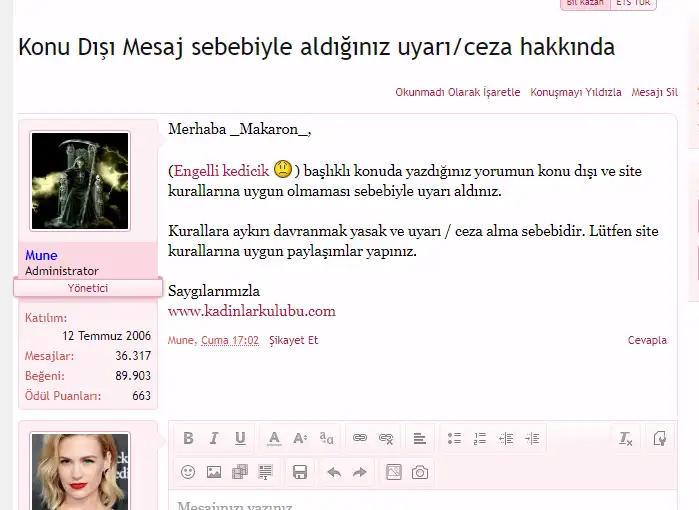Insert a bulleted list
The height and width of the screenshot is (510, 699).
pyautogui.click(x=454, y=438)
